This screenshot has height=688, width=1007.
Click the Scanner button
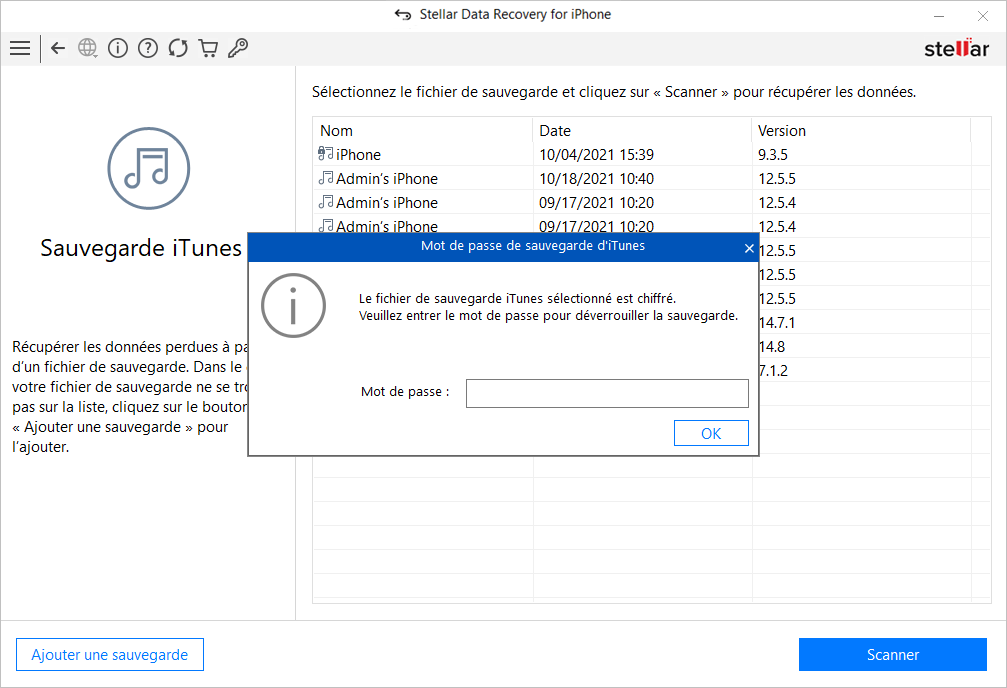893,655
